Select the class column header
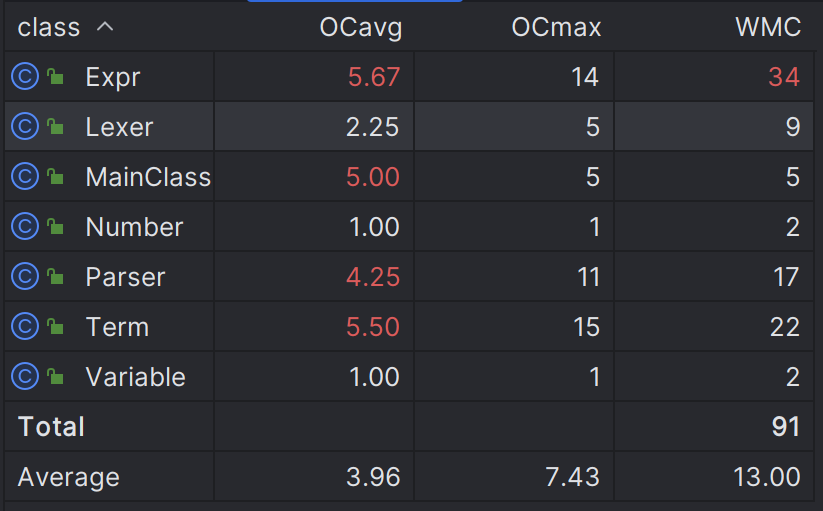 click(x=49, y=27)
